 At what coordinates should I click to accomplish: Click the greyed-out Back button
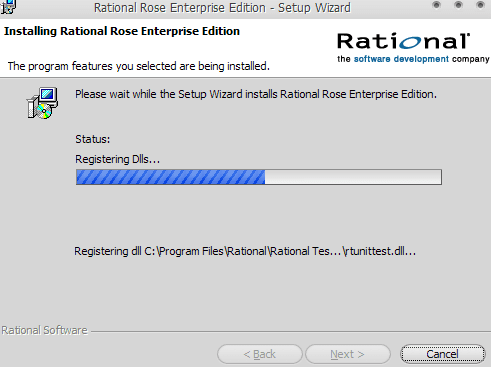tap(260, 354)
